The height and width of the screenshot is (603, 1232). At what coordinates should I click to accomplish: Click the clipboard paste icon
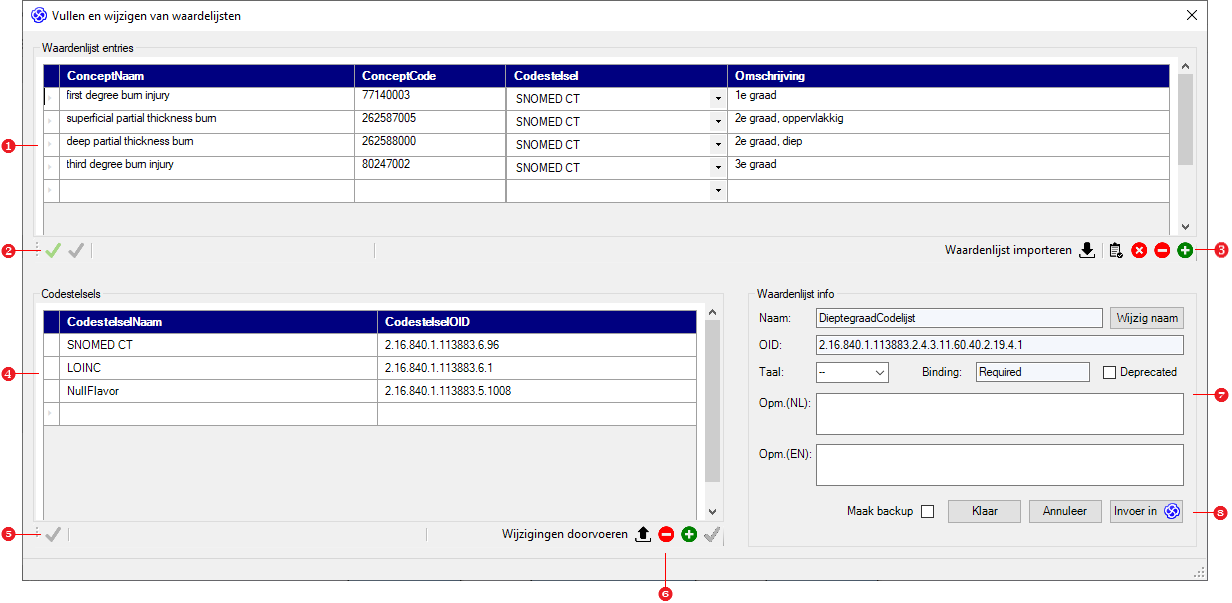click(1116, 250)
